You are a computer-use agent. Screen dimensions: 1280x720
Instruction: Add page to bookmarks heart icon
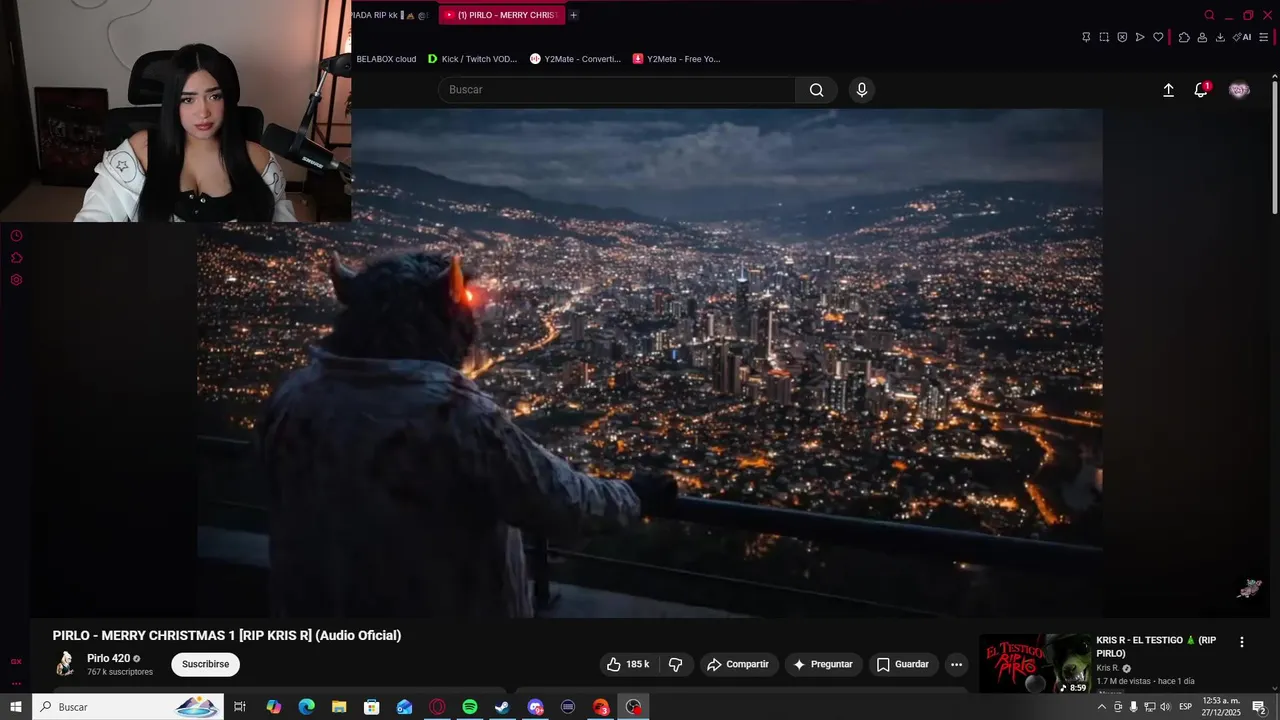click(x=1158, y=37)
